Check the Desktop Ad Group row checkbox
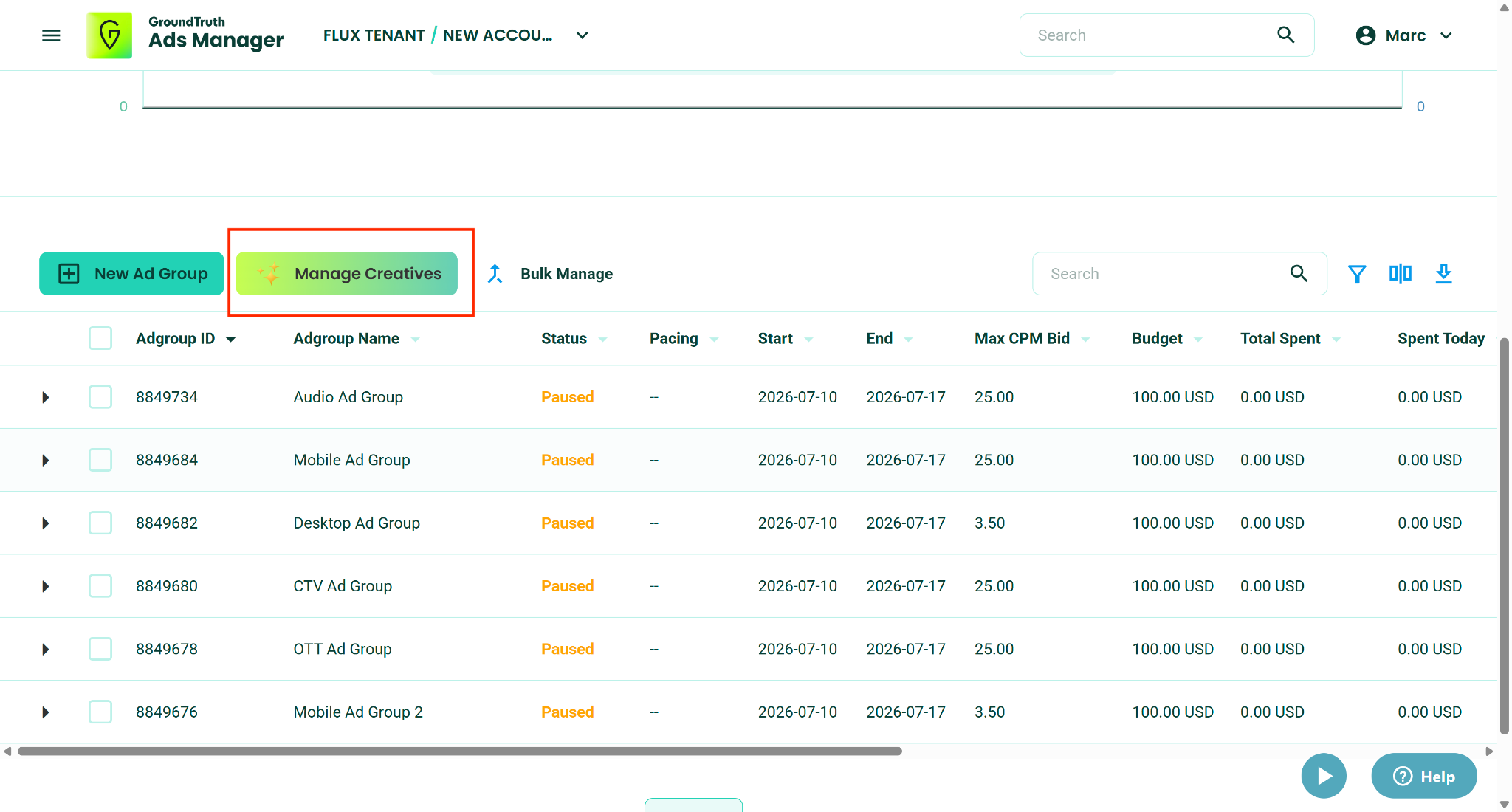The width and height of the screenshot is (1512, 812). [x=100, y=523]
